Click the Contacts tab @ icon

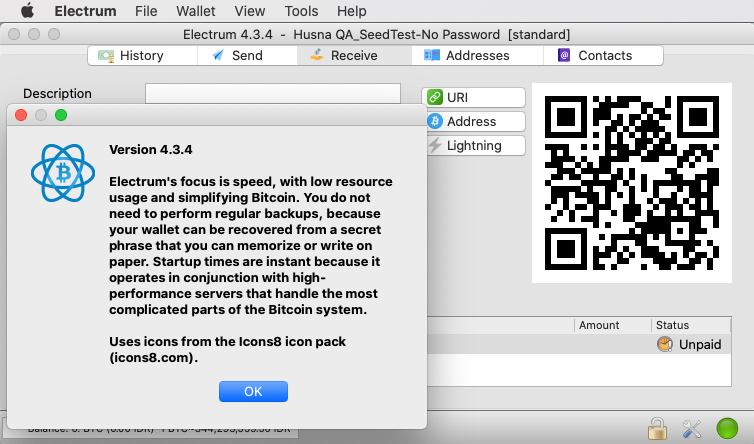(x=564, y=55)
